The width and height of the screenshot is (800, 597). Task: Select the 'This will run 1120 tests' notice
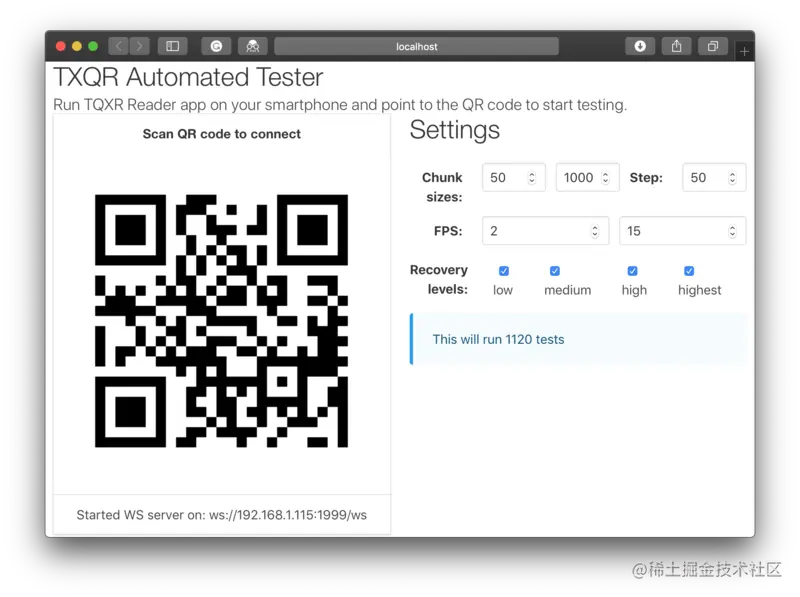pyautogui.click(x=579, y=339)
